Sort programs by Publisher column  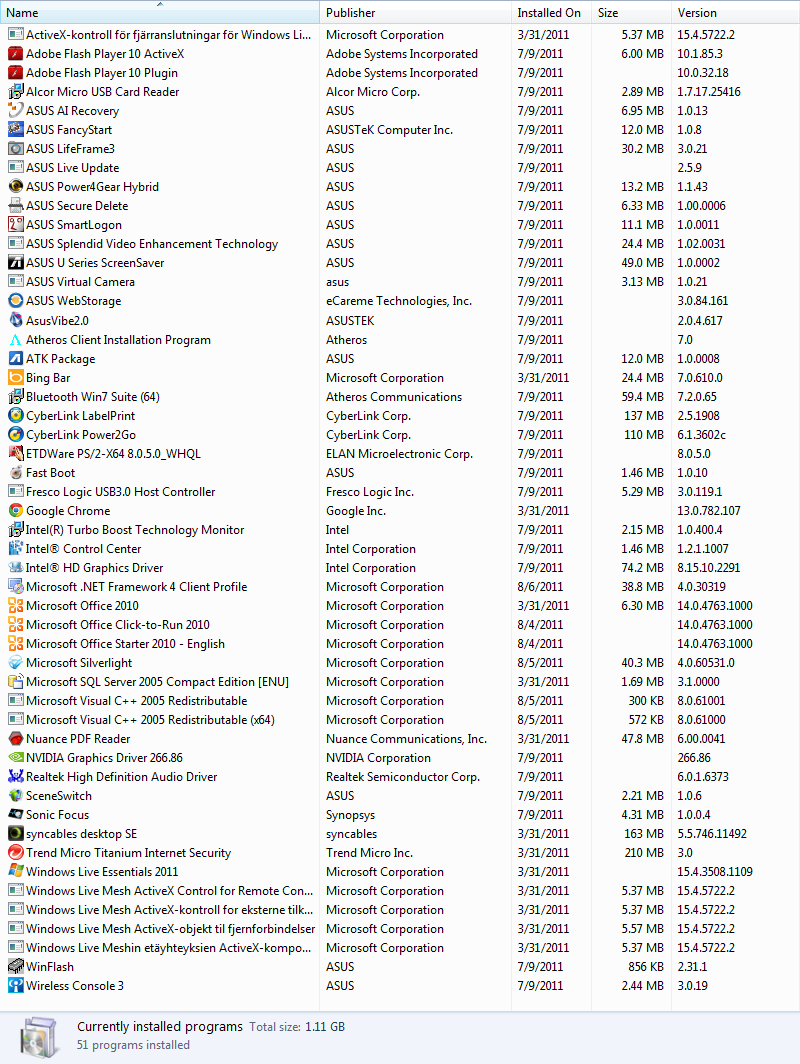[x=415, y=13]
